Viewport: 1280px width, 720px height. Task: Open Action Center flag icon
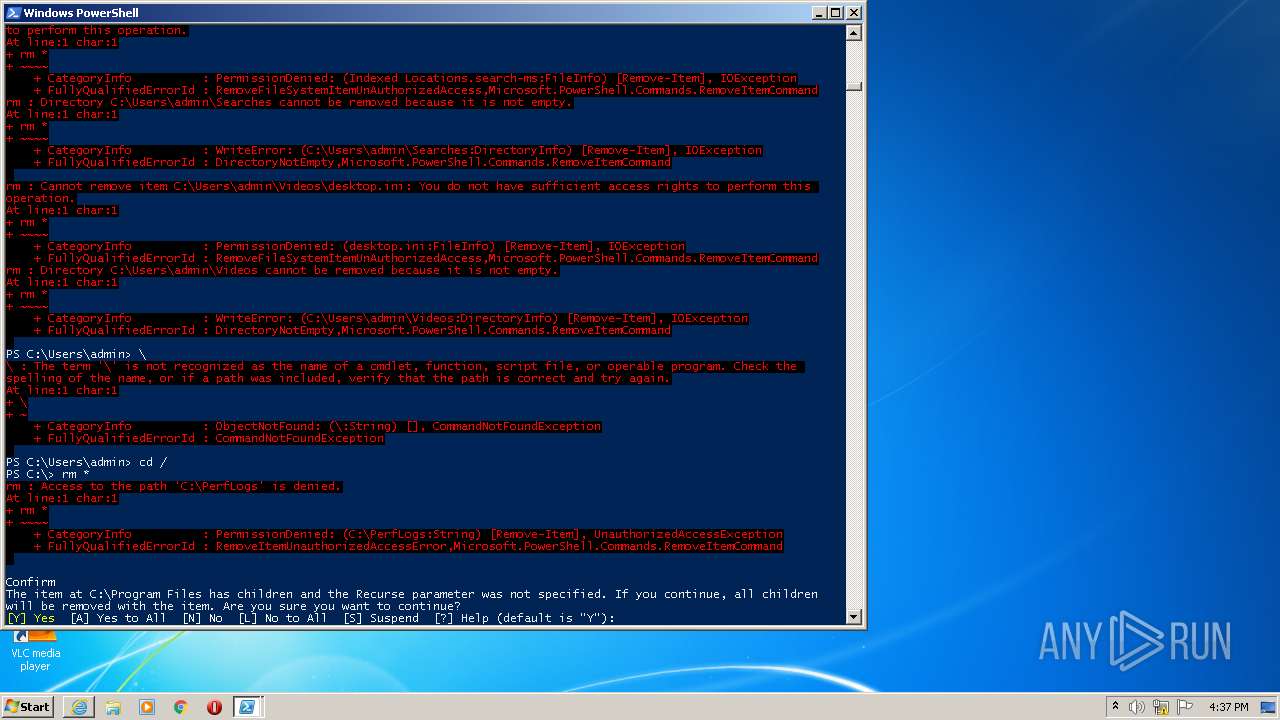[x=1184, y=707]
